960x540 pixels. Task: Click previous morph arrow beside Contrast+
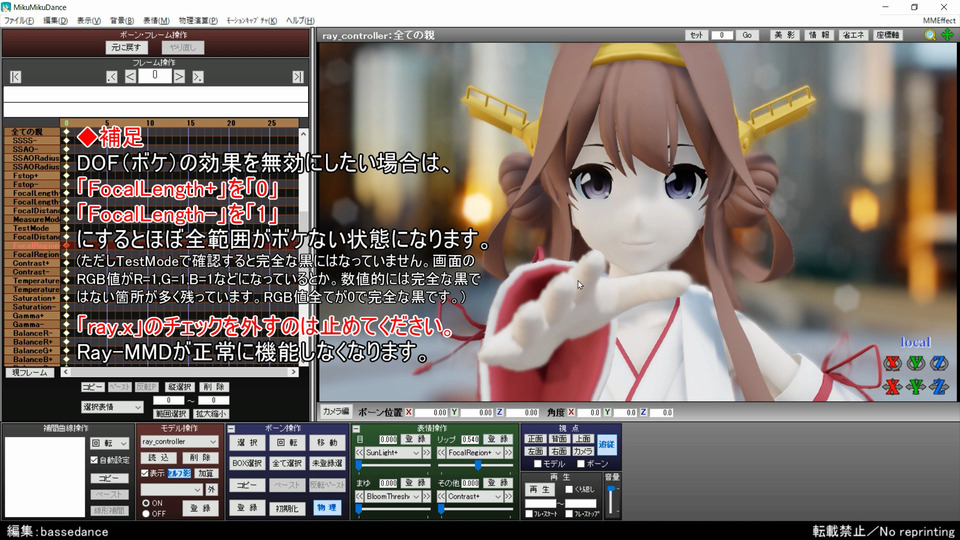click(441, 497)
